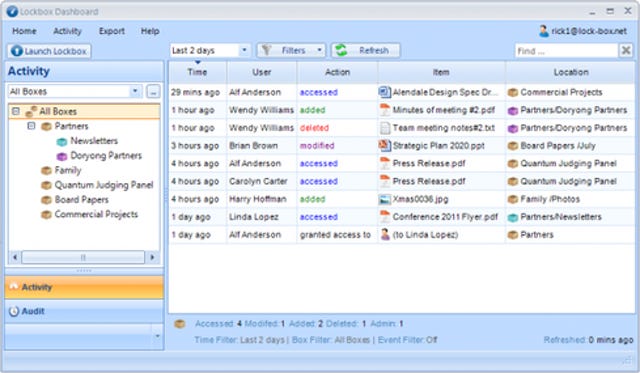
Task: Collapse the Partners tree node
Action: tap(31, 126)
